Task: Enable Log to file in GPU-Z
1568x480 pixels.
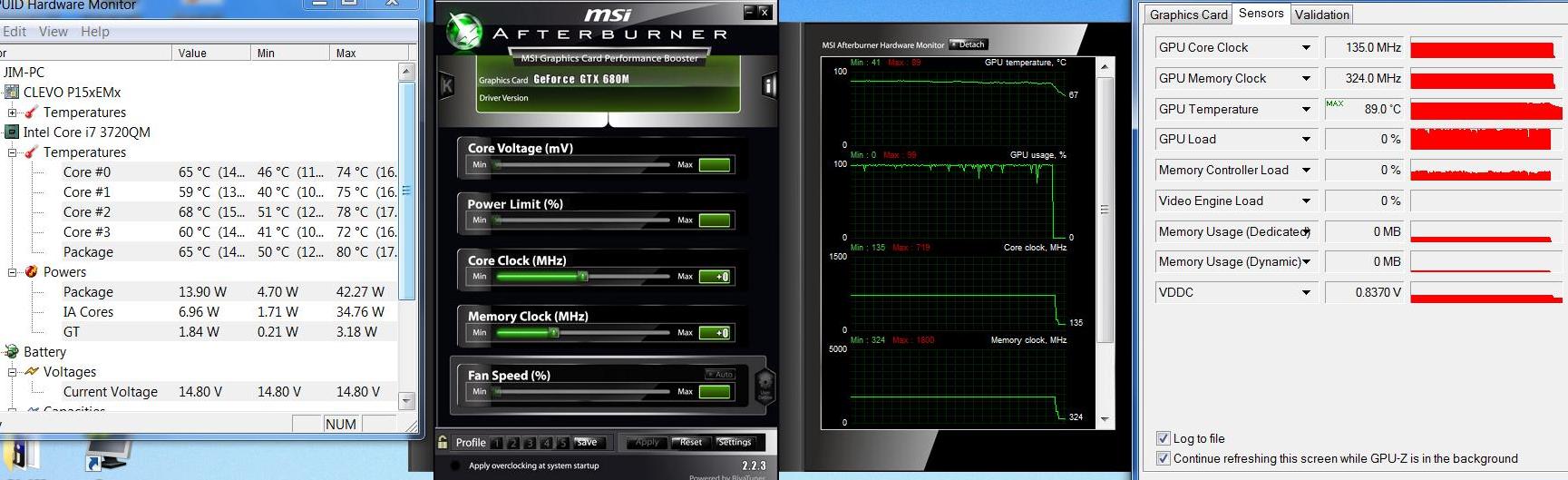Action: coord(1164,438)
